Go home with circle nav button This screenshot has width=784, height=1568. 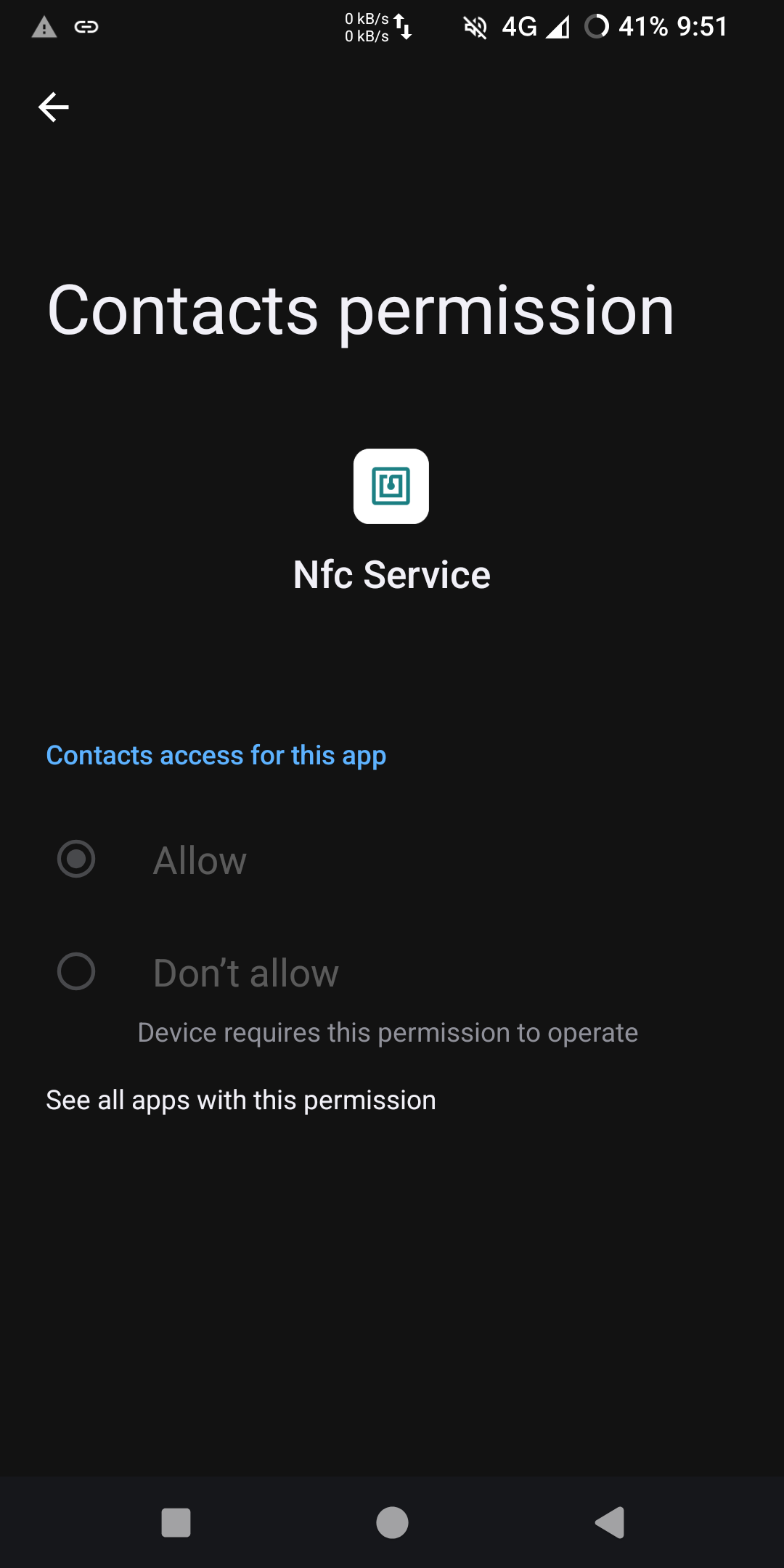click(392, 1522)
